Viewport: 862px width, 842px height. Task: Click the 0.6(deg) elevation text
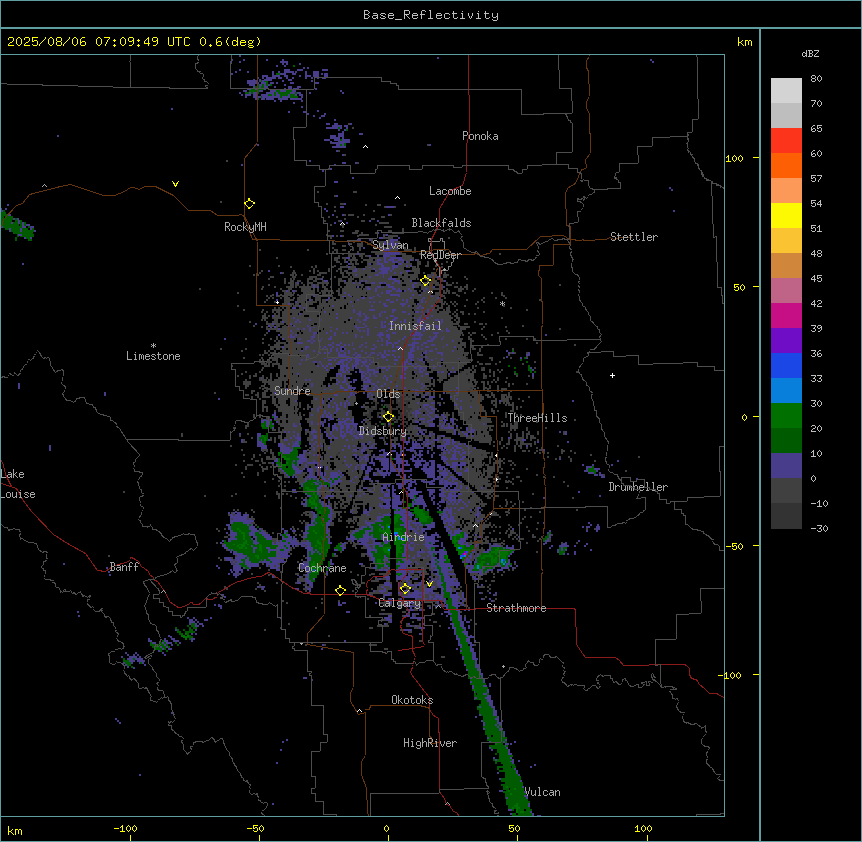(x=230, y=42)
